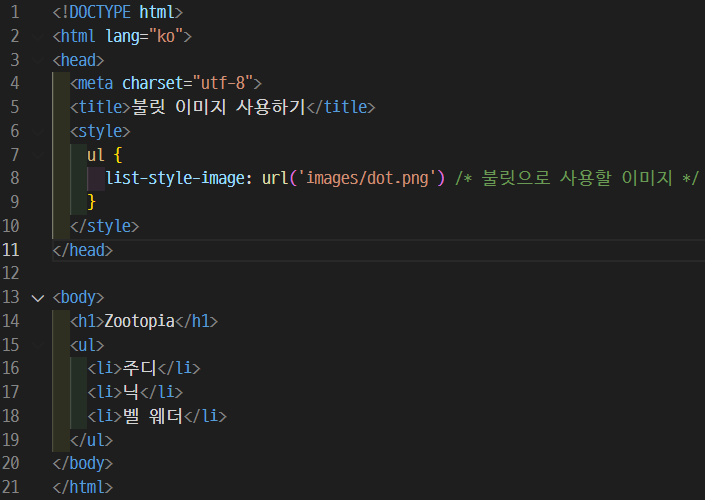Collapse the body tag fold chevron
This screenshot has width=705, height=500.
tap(38, 298)
